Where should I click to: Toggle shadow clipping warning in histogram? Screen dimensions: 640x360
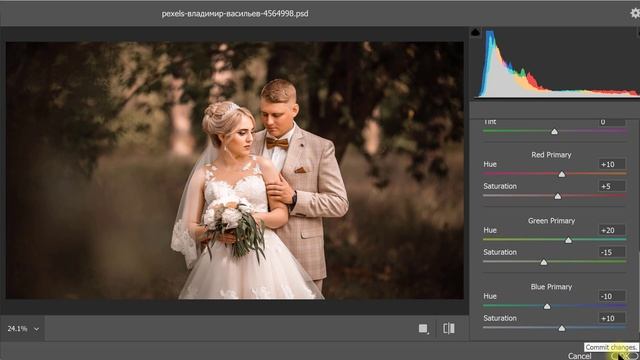(476, 32)
